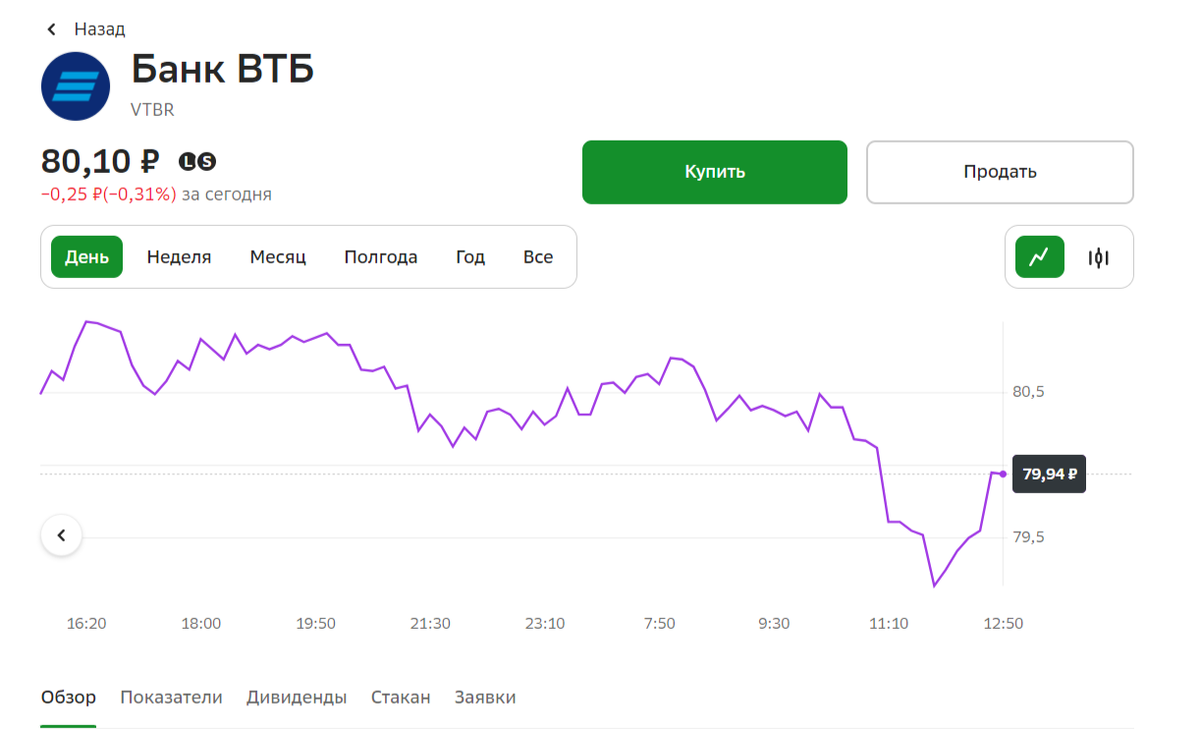The height and width of the screenshot is (731, 1200).
Task: Select the Полгода period
Action: [381, 257]
